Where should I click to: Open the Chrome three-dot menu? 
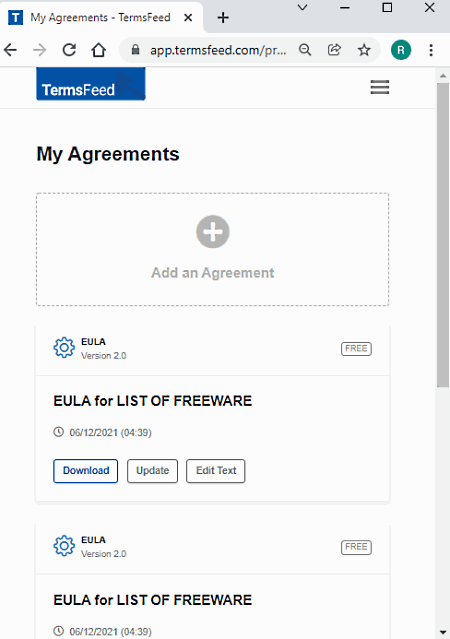(431, 50)
